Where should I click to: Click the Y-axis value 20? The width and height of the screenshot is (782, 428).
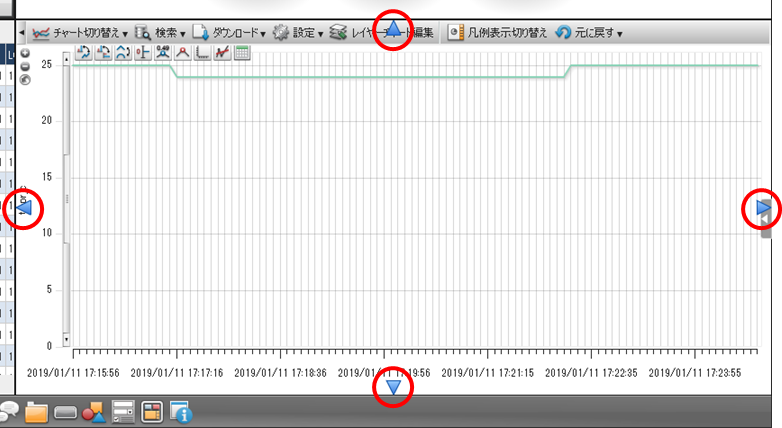(x=46, y=121)
